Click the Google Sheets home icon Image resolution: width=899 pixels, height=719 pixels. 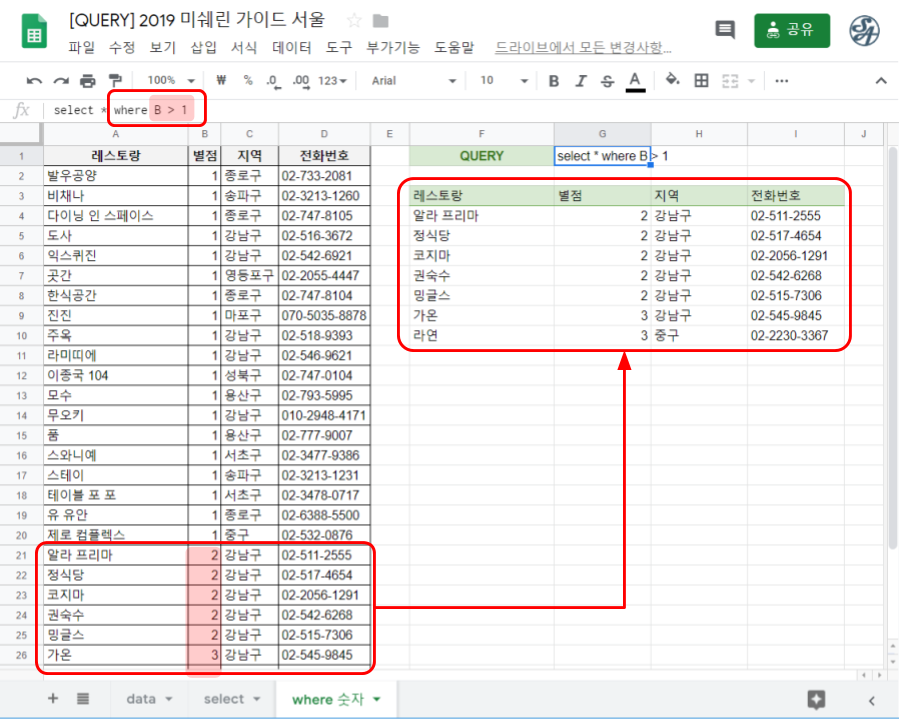pos(35,32)
